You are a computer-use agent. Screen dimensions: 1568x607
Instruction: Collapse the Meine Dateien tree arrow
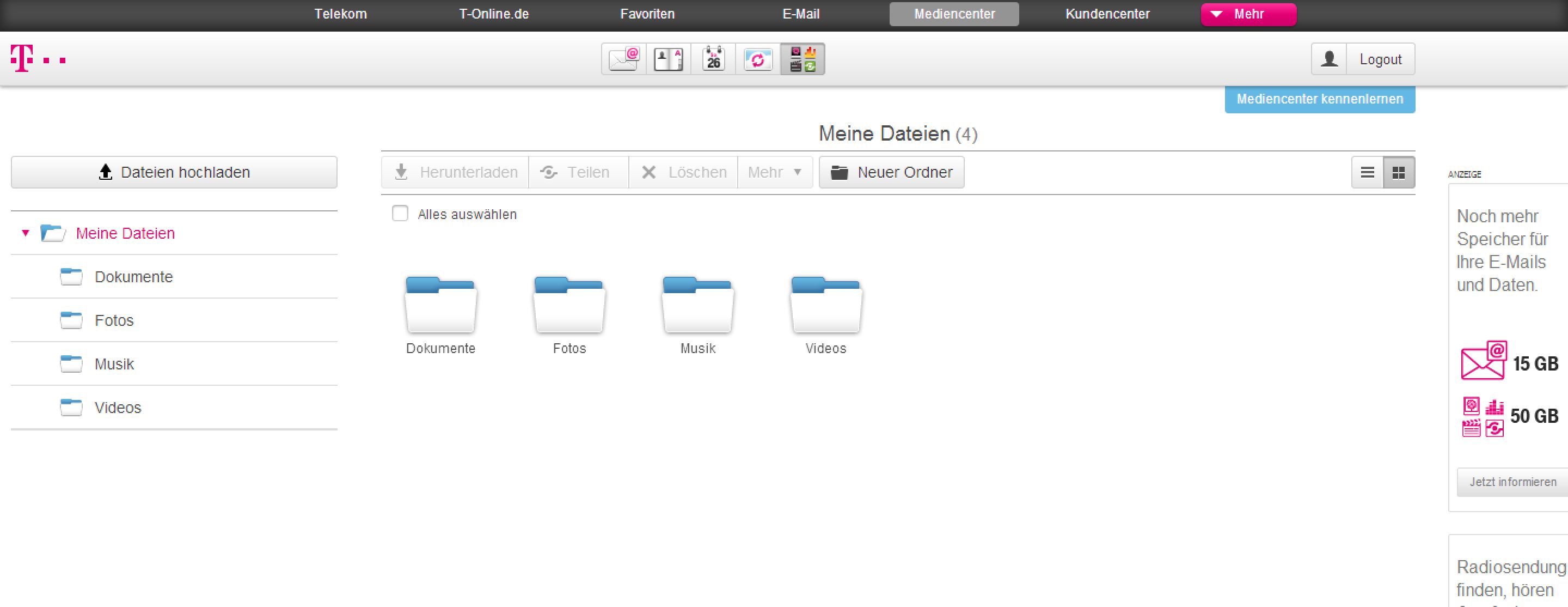click(x=26, y=233)
